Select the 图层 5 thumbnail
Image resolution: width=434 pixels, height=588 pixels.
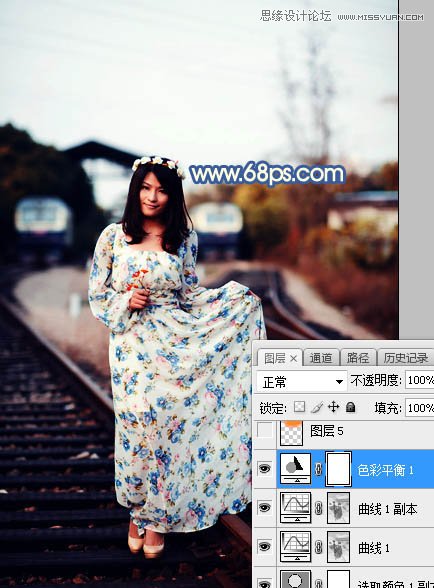(291, 432)
